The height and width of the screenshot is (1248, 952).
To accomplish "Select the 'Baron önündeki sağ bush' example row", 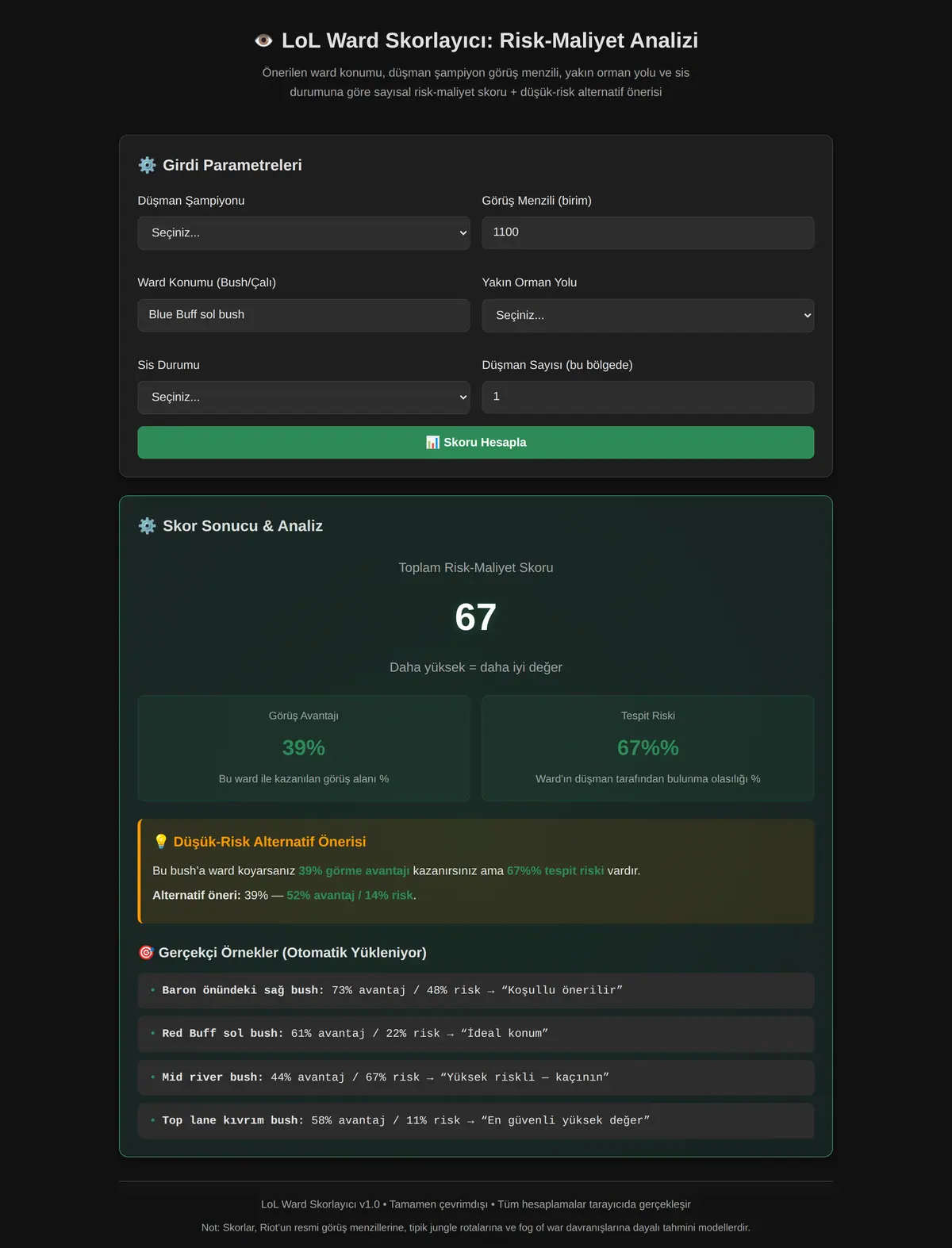I will (476, 991).
